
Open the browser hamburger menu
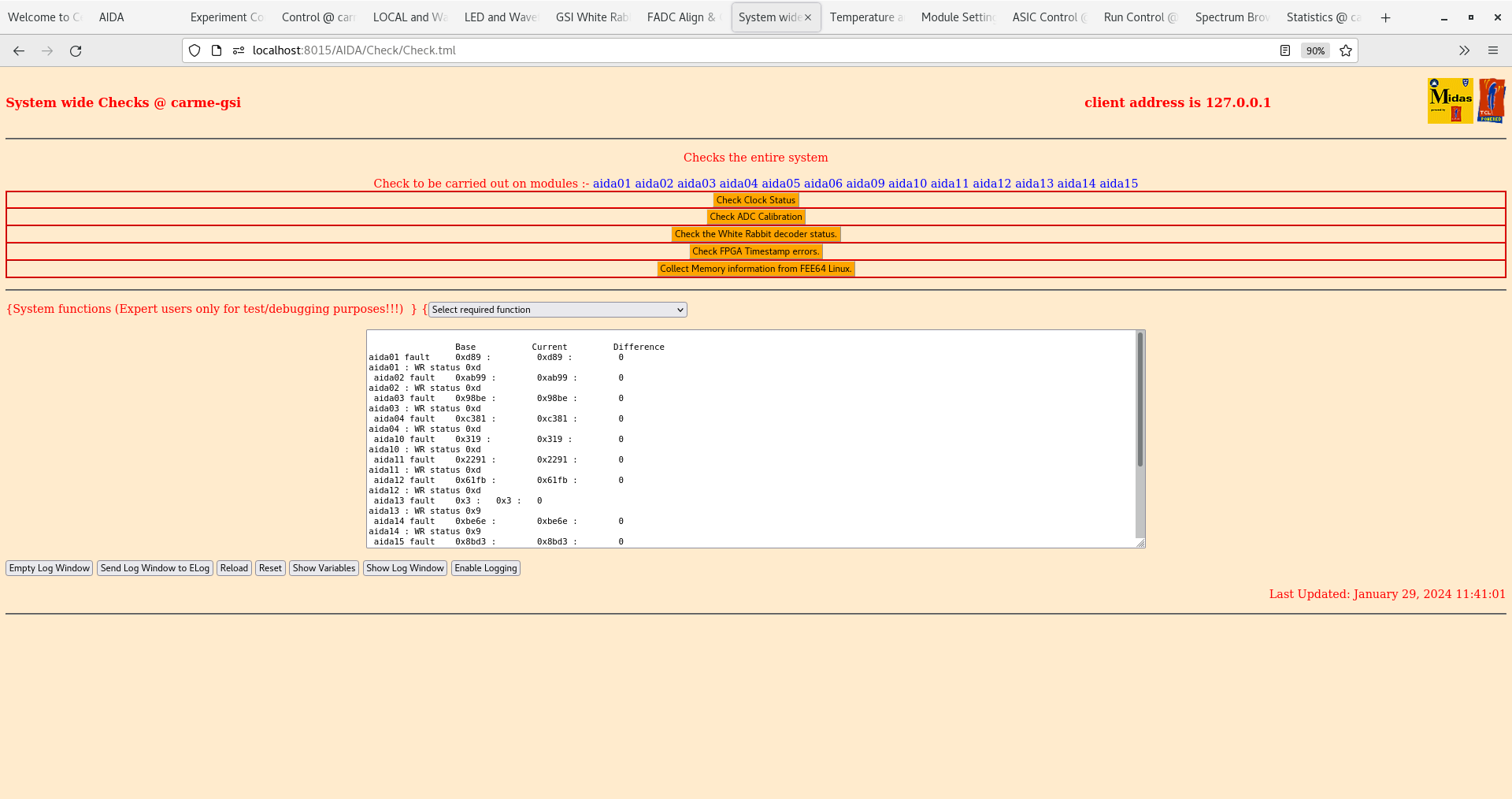click(1493, 50)
